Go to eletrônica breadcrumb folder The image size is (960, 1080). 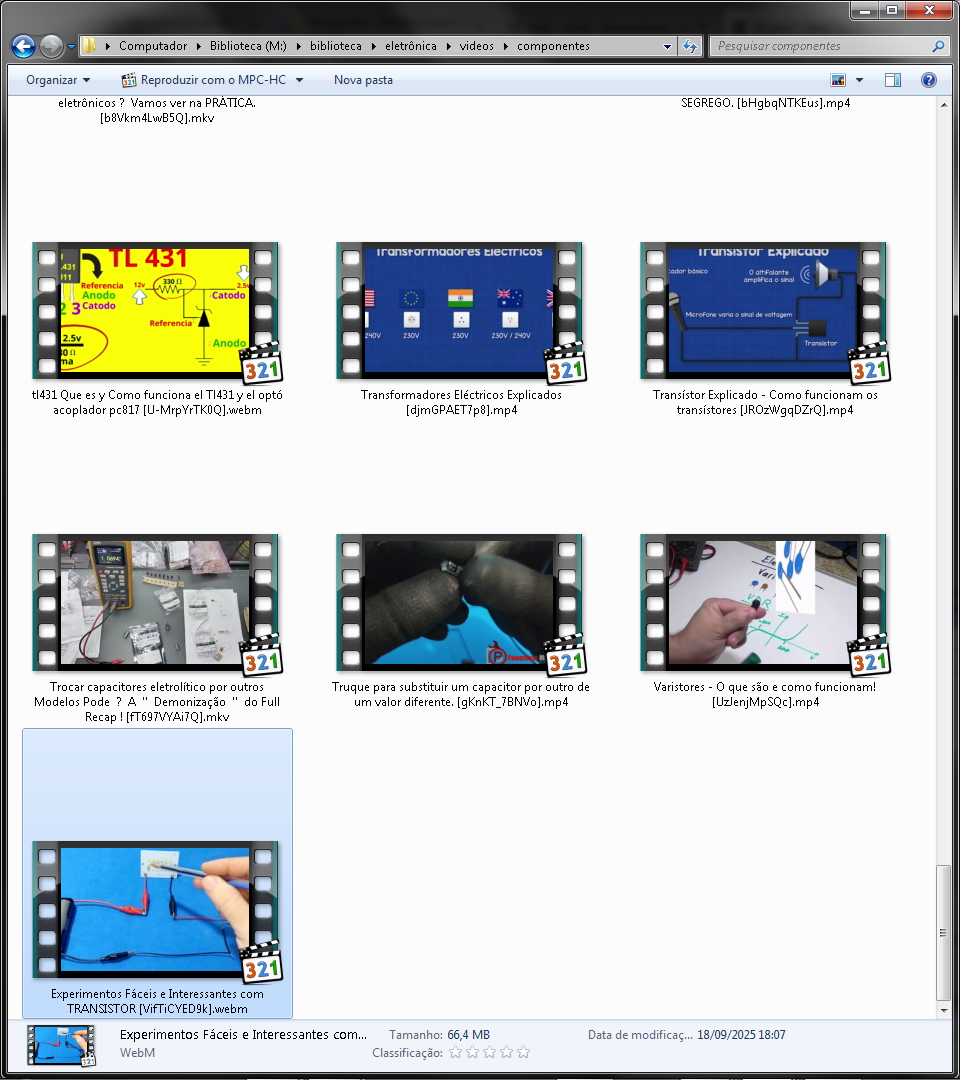(x=410, y=46)
